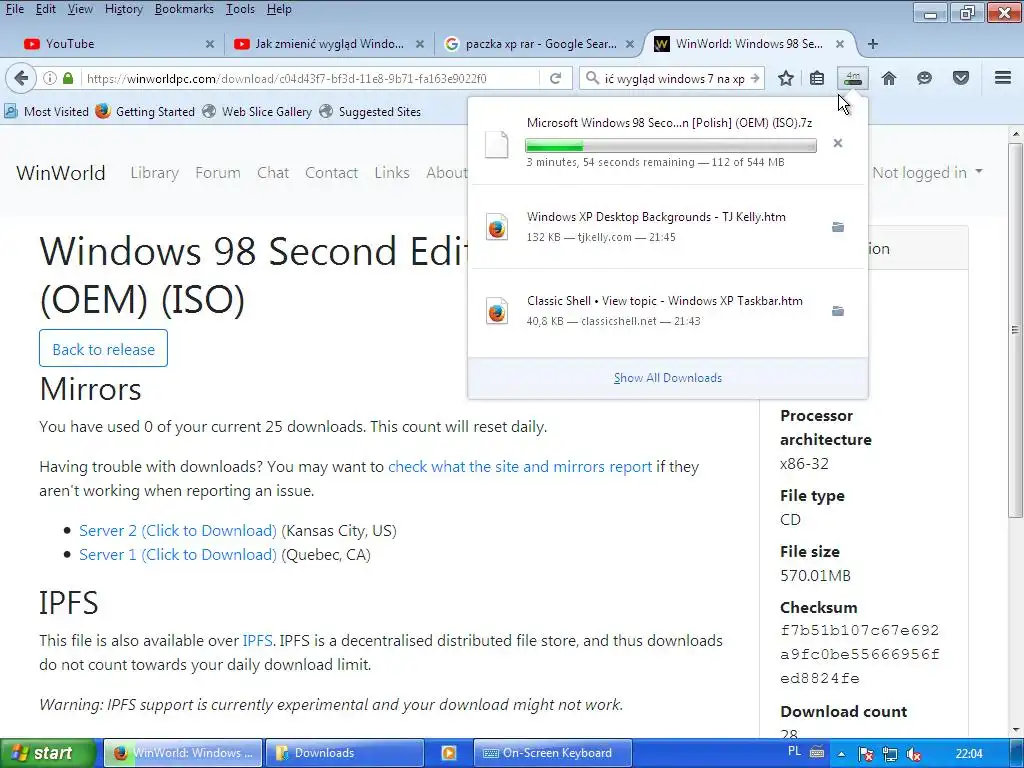
Task: Close the YouTube tab
Action: (x=210, y=44)
